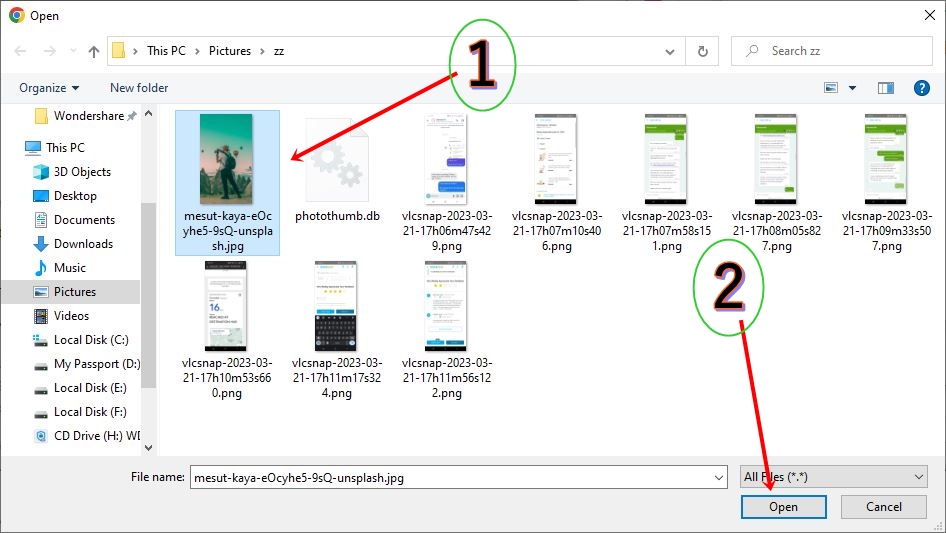Image resolution: width=946 pixels, height=533 pixels.
Task: Click navigation pane scroll down arrow
Action: click(148, 448)
